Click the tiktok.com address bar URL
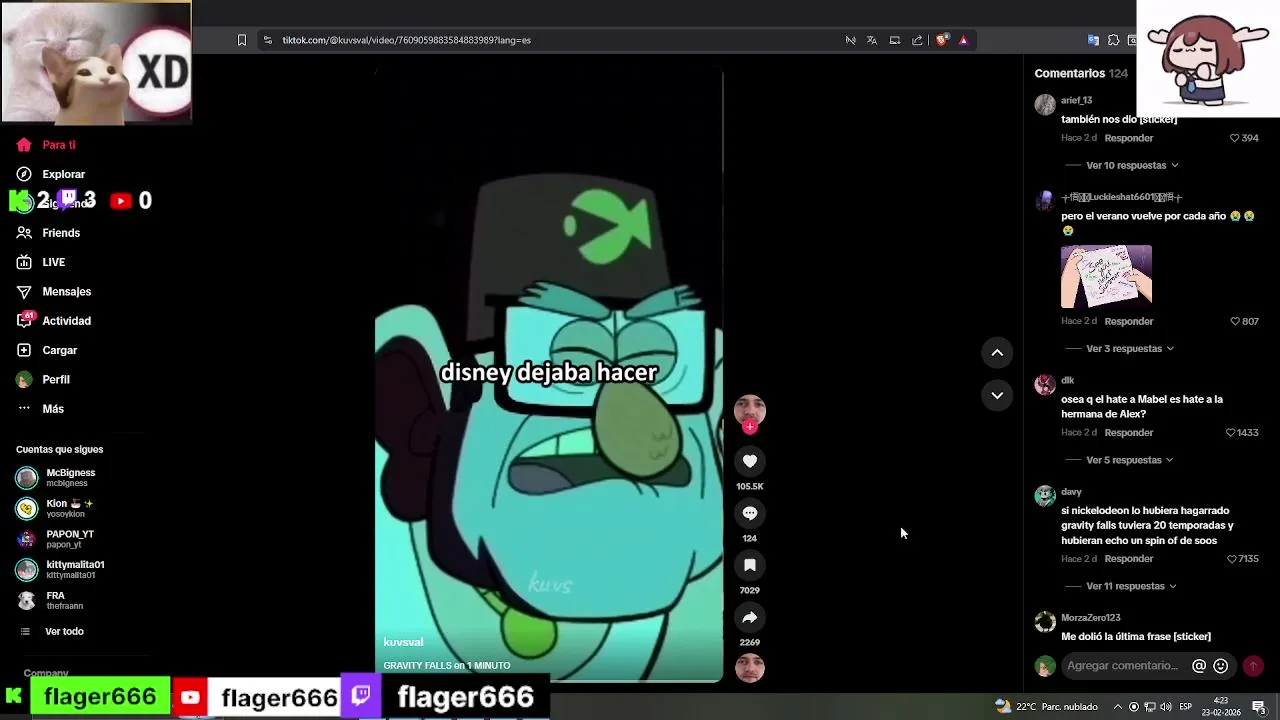This screenshot has height=720, width=1280. tap(406, 40)
